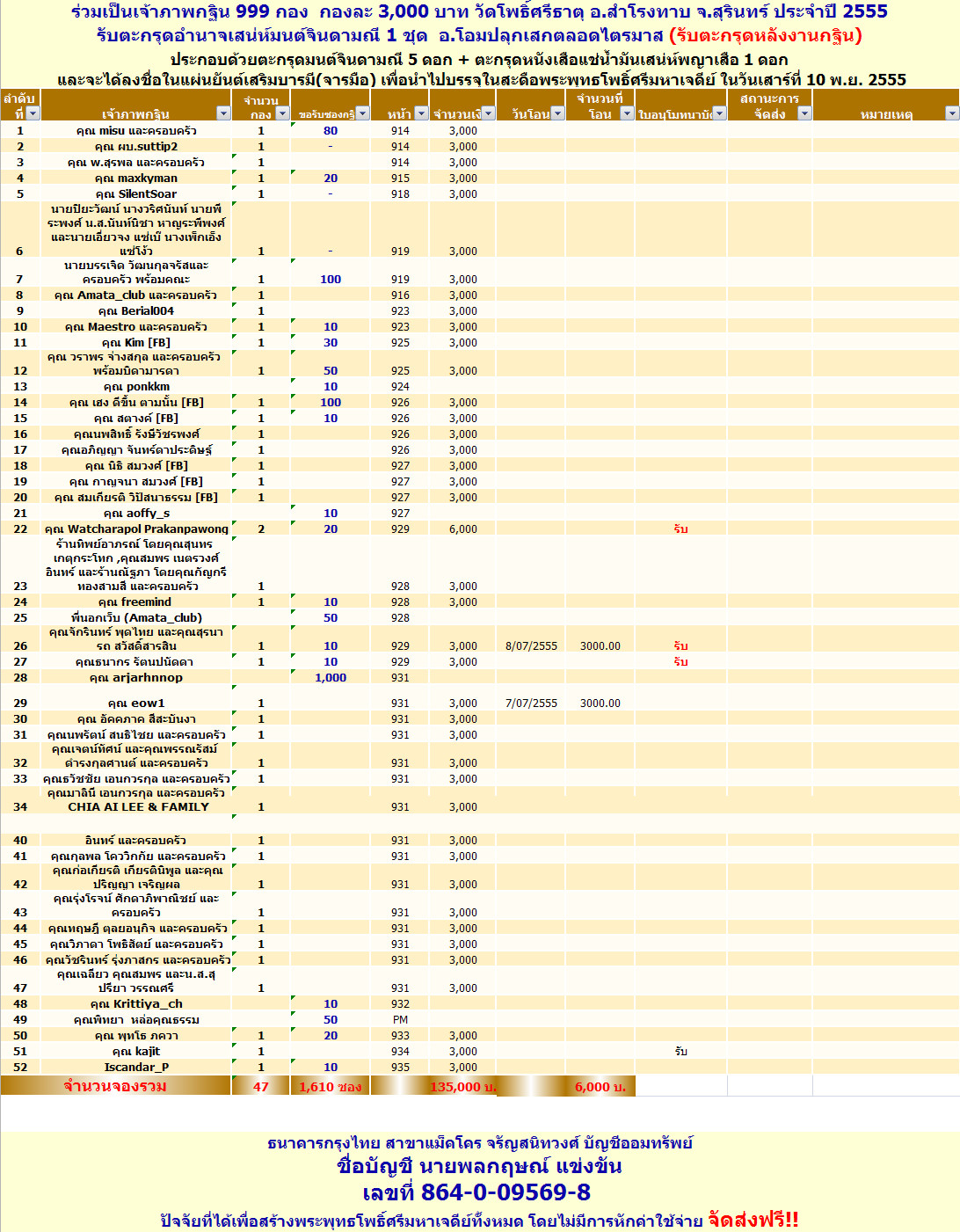Screen dimensions: 960x1232
Task: Select the cell คุณ Maestro และครอบครัว
Action: (136, 327)
